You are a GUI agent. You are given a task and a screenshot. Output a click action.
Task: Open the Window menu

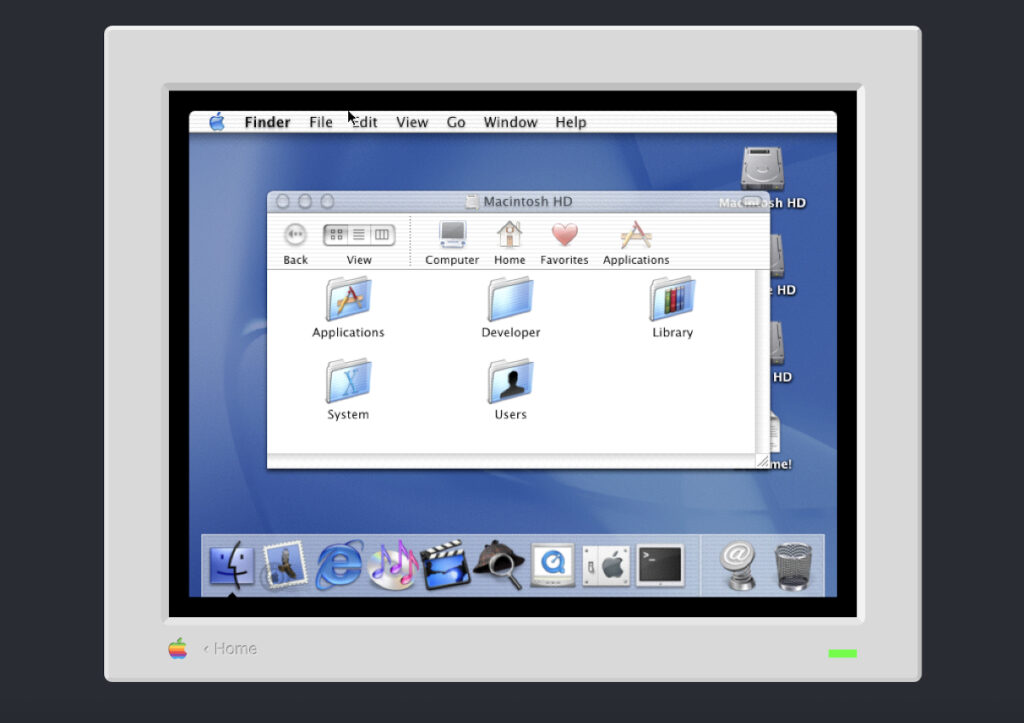point(510,122)
